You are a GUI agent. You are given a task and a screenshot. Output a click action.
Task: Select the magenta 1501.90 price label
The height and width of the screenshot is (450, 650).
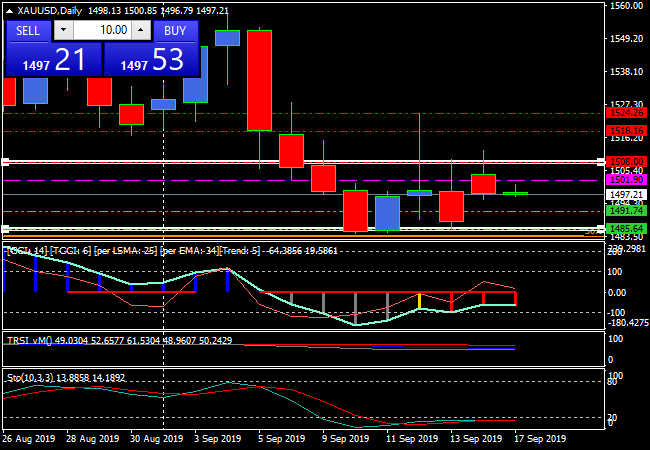(x=627, y=180)
